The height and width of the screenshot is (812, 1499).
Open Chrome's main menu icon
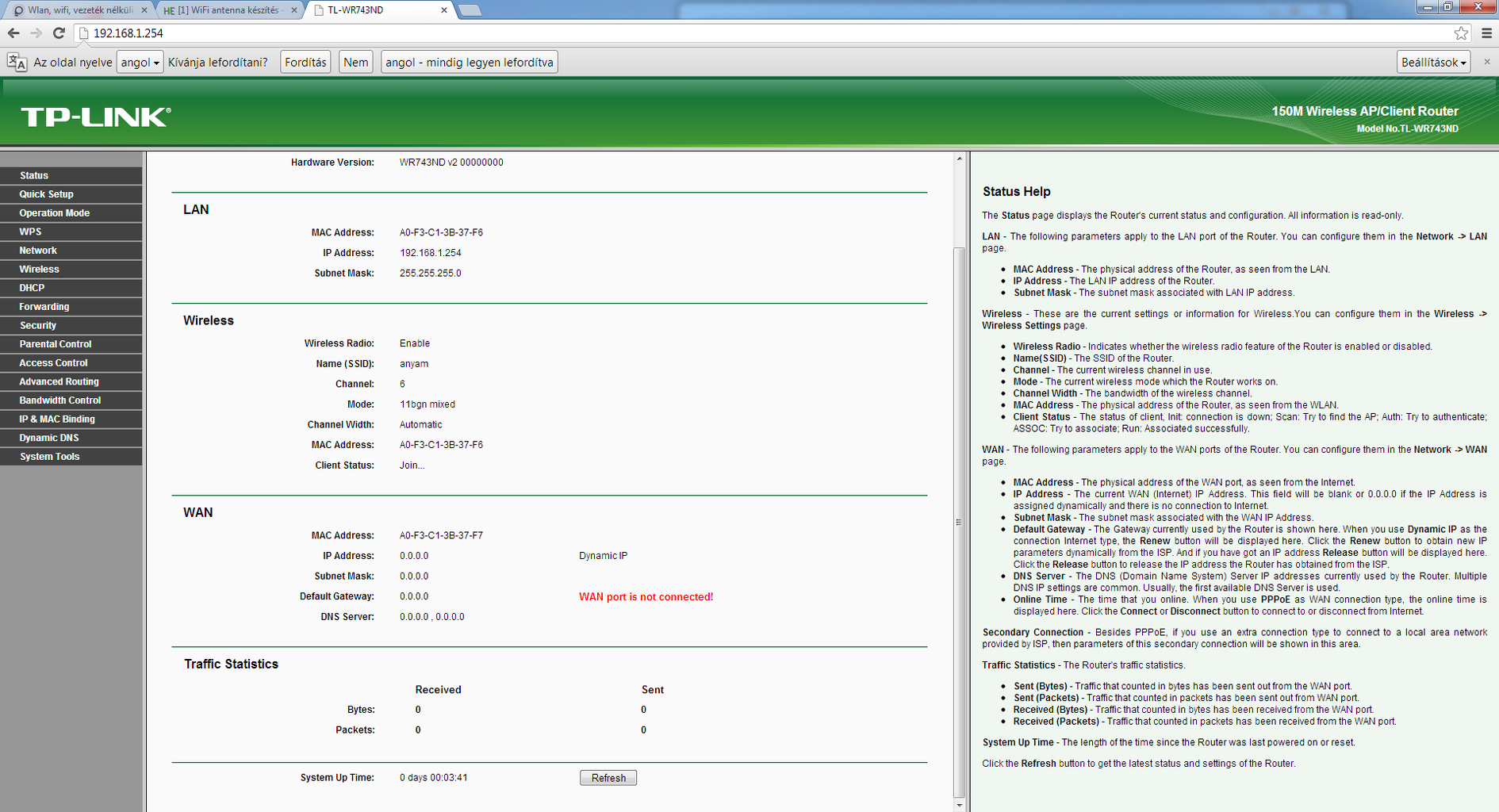[x=1486, y=33]
